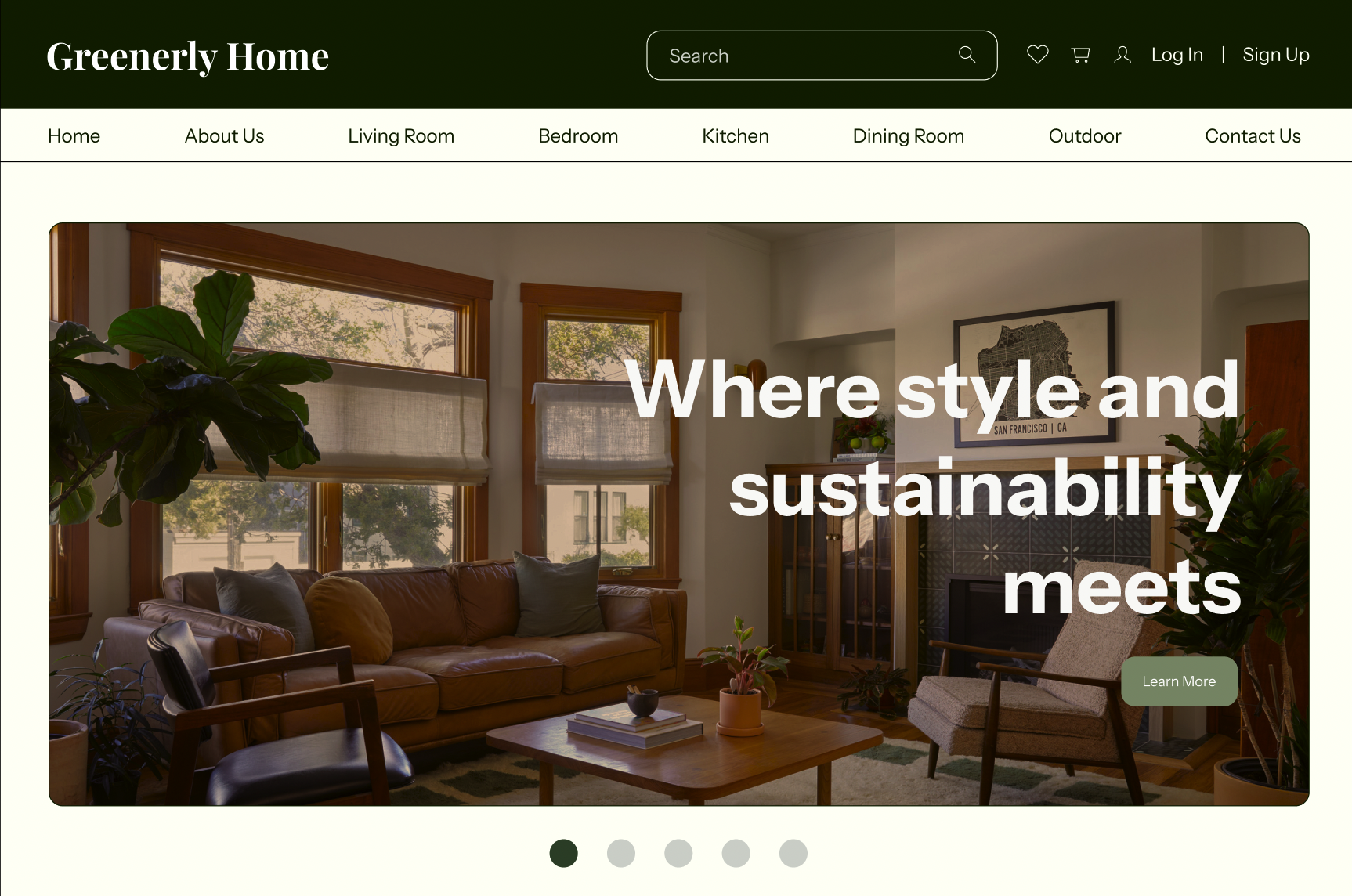
Task: Click the user account profile icon
Action: [1122, 54]
